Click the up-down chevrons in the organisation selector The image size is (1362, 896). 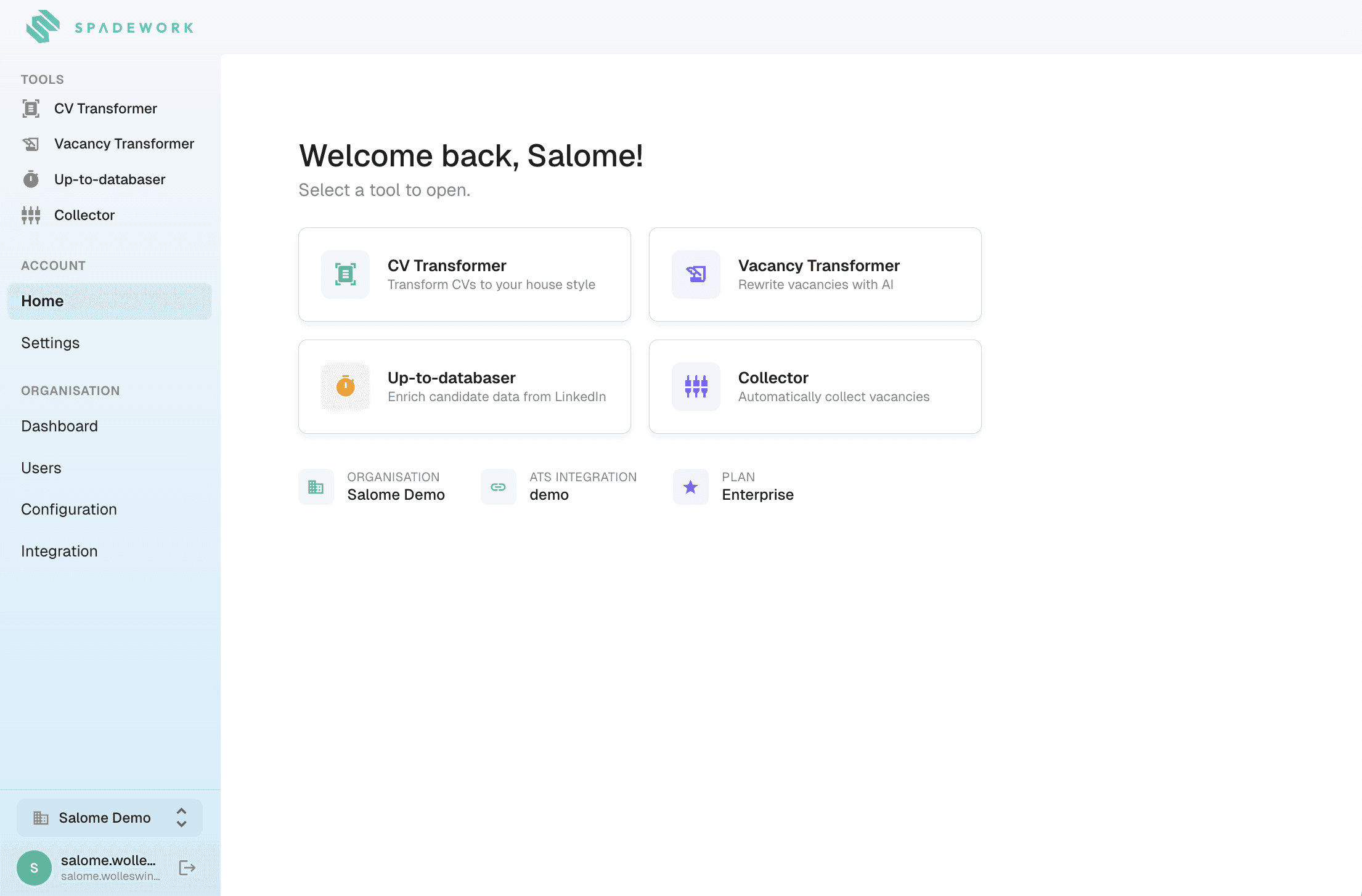pos(181,818)
